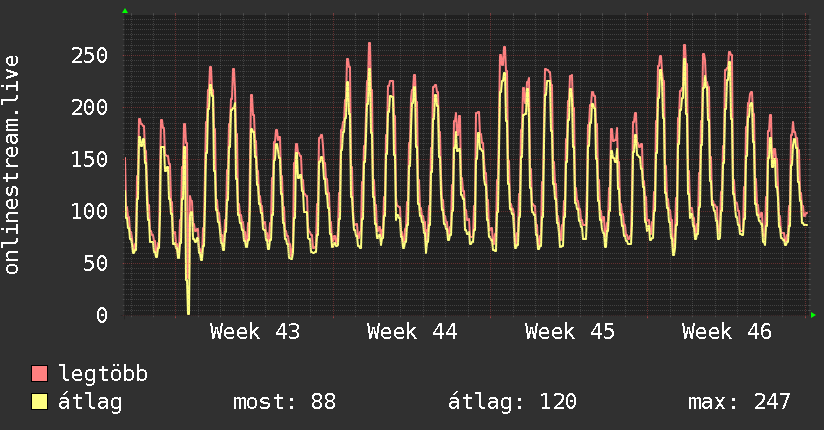Viewport: 824px width, 430px height.
Task: Click the yellow átlag legend swatch
Action: (x=39, y=402)
